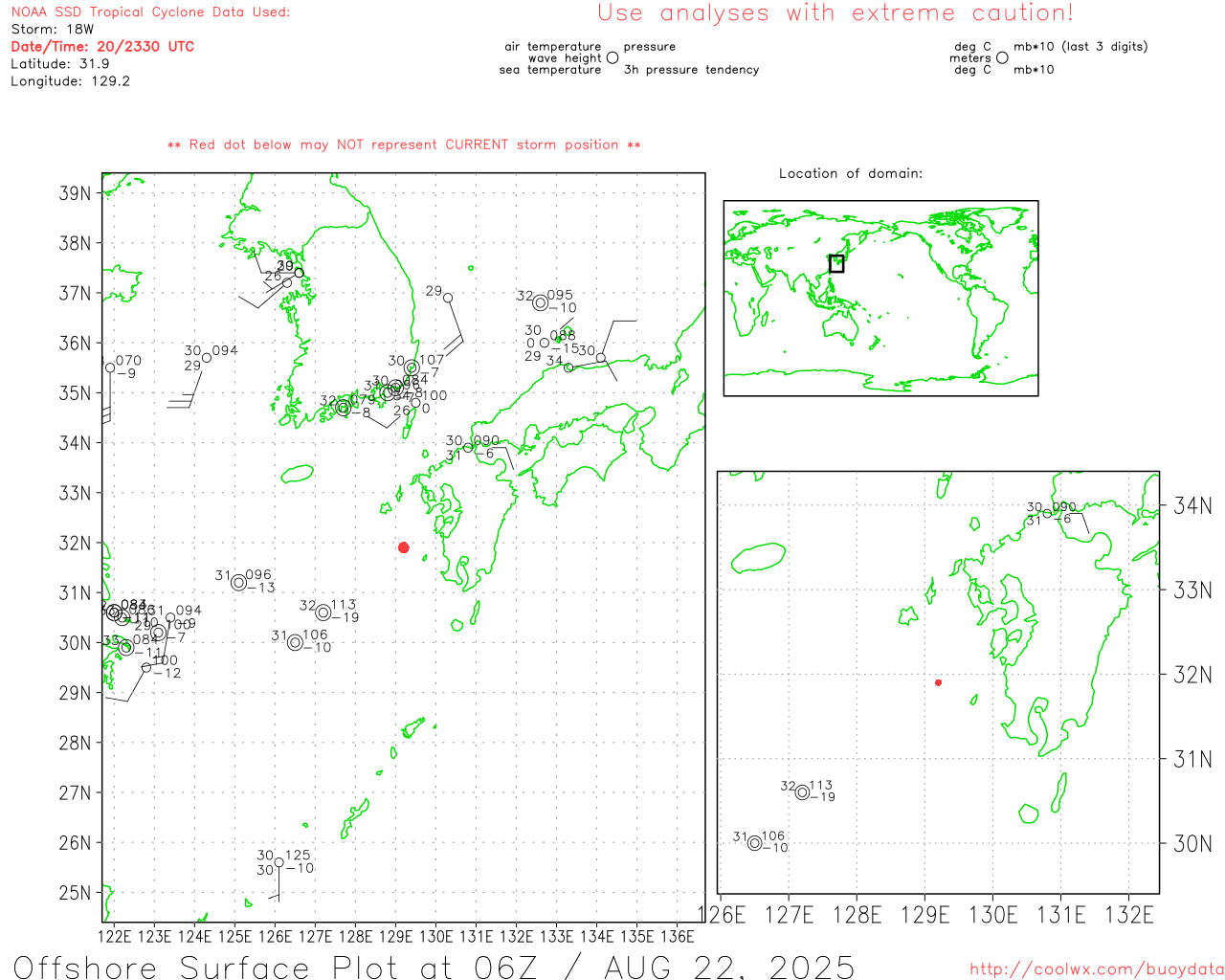The width and height of the screenshot is (1225, 980).
Task: Select station circle reading 30 094 29
Action: [207, 358]
